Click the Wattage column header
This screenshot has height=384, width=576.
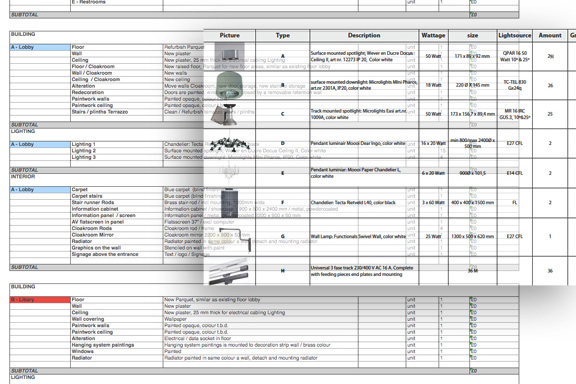click(433, 35)
